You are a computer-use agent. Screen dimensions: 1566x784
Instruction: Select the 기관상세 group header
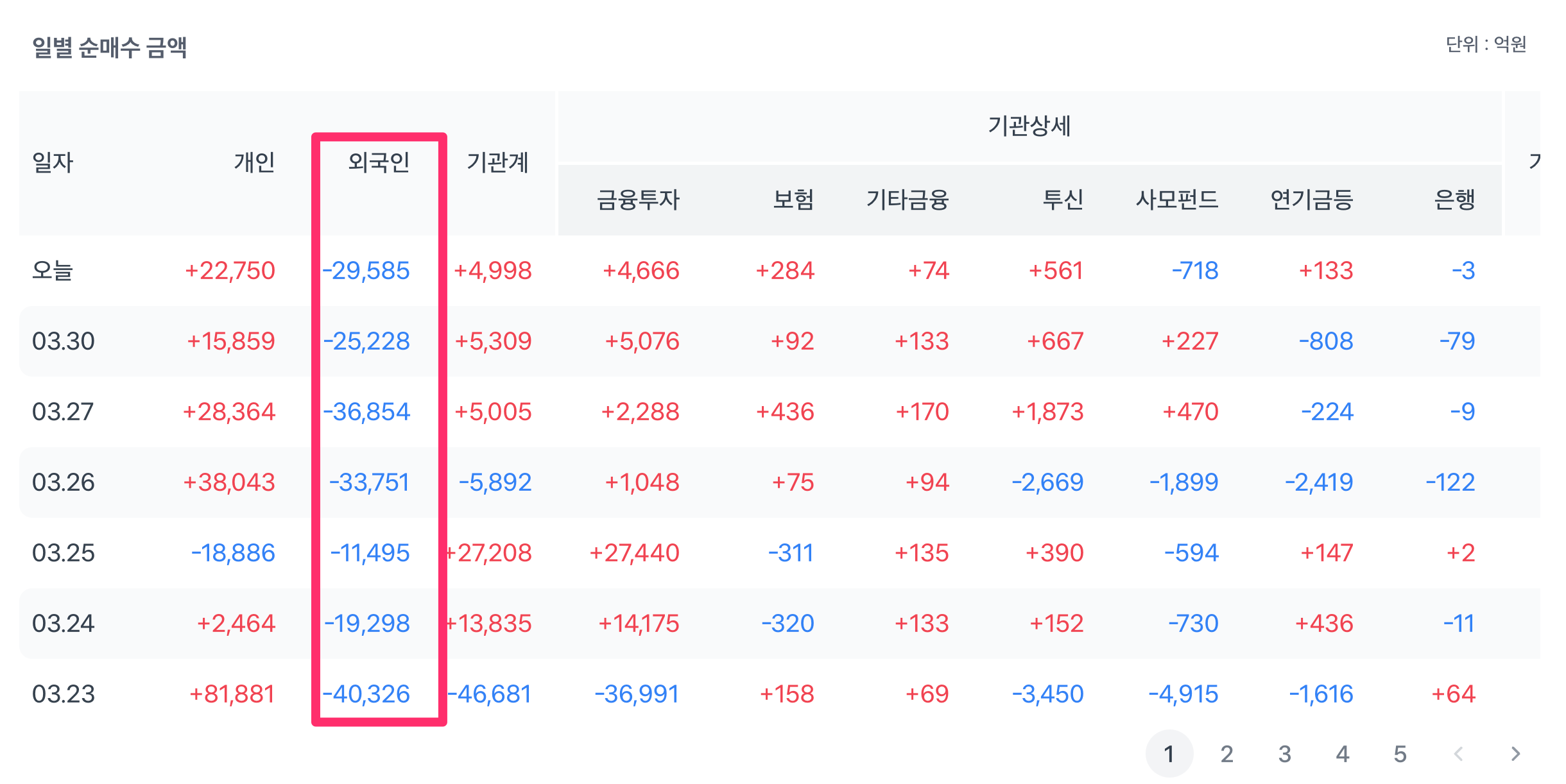point(1029,126)
